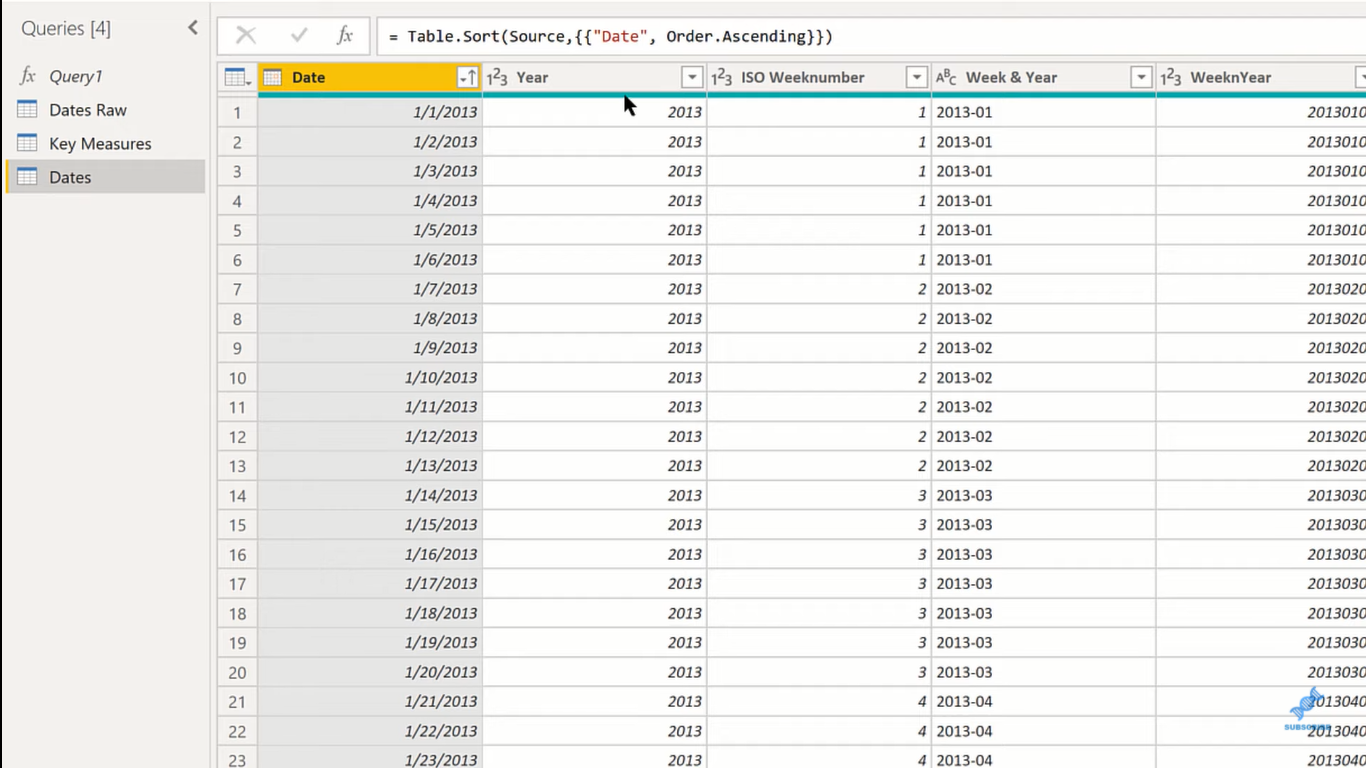Click the date cell 1/21/2013

click(x=370, y=701)
